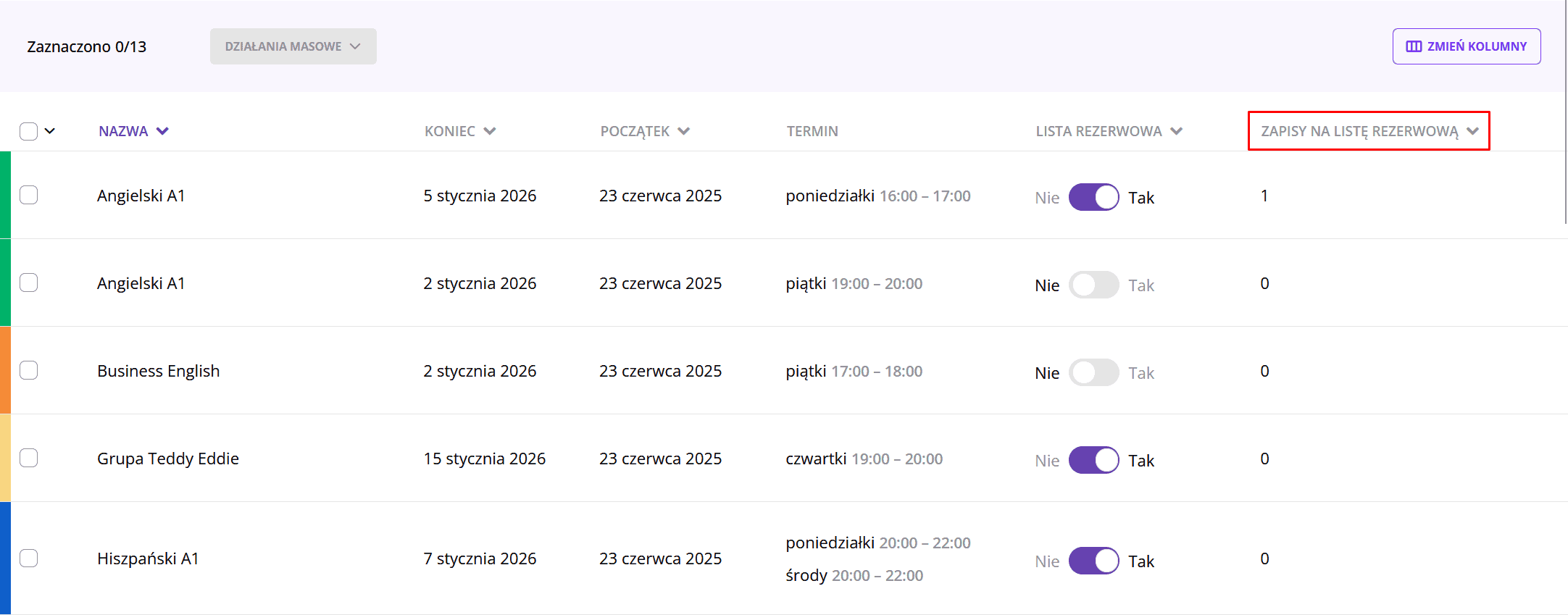This screenshot has width=1568, height=615.
Task: Click the columns icon in Zmień kolumny
Action: [x=1413, y=46]
